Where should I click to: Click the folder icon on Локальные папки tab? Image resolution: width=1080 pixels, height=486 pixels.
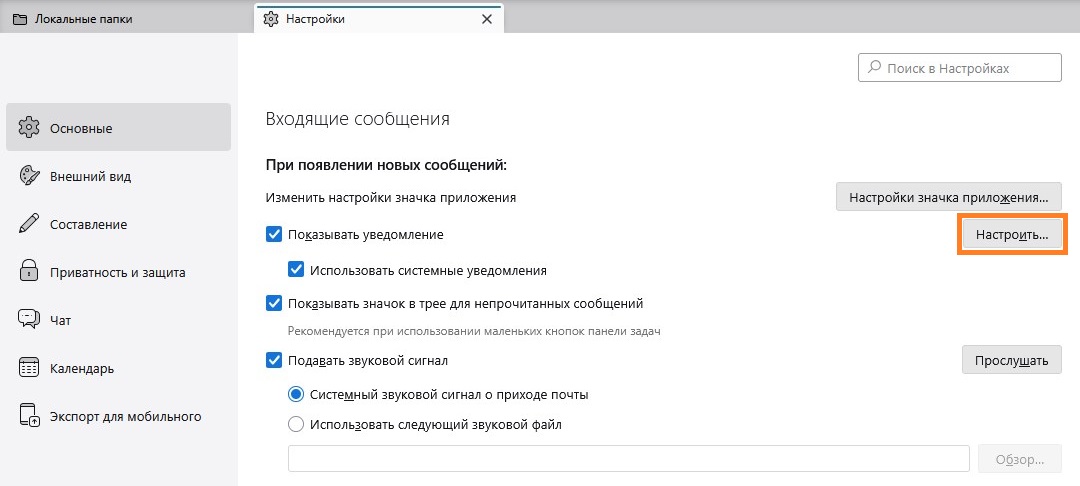coord(19,19)
